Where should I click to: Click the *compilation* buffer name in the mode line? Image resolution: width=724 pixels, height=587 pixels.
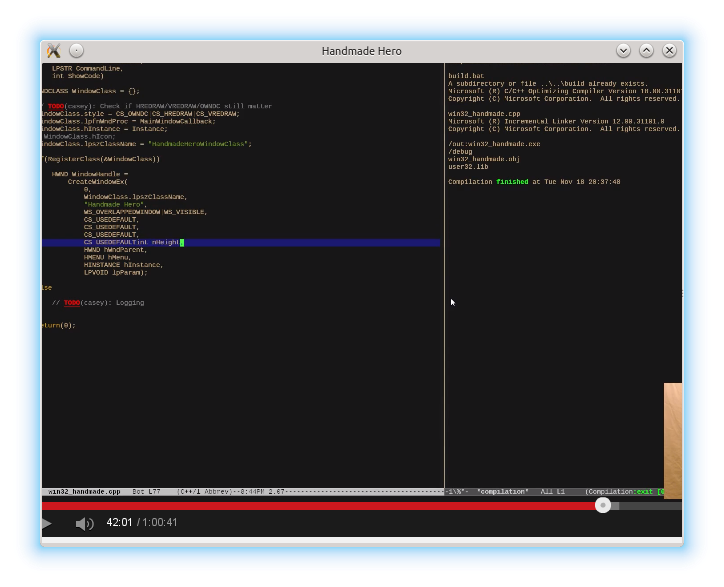click(x=504, y=492)
